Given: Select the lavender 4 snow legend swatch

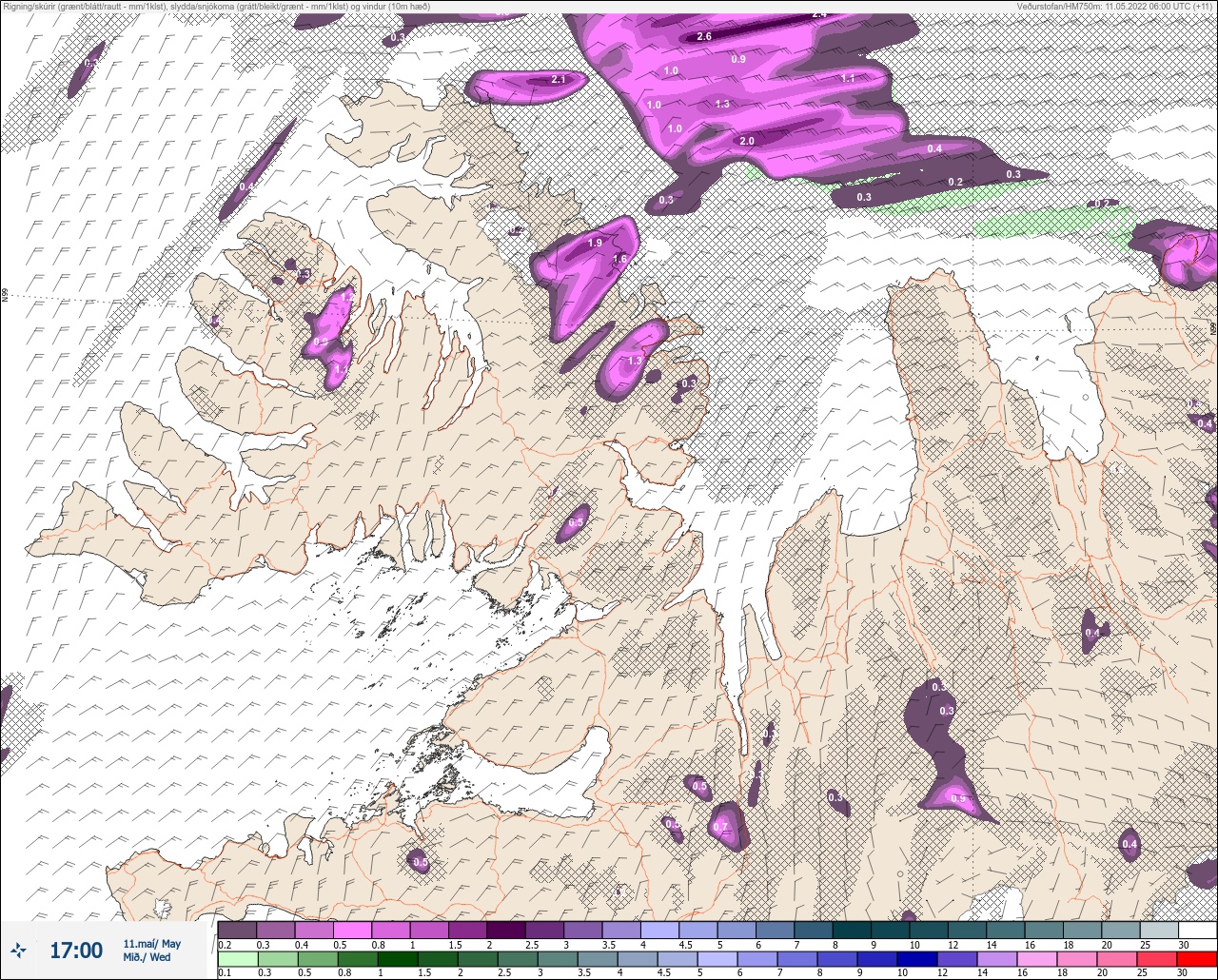Looking at the screenshot, I should pyautogui.click(x=659, y=930).
